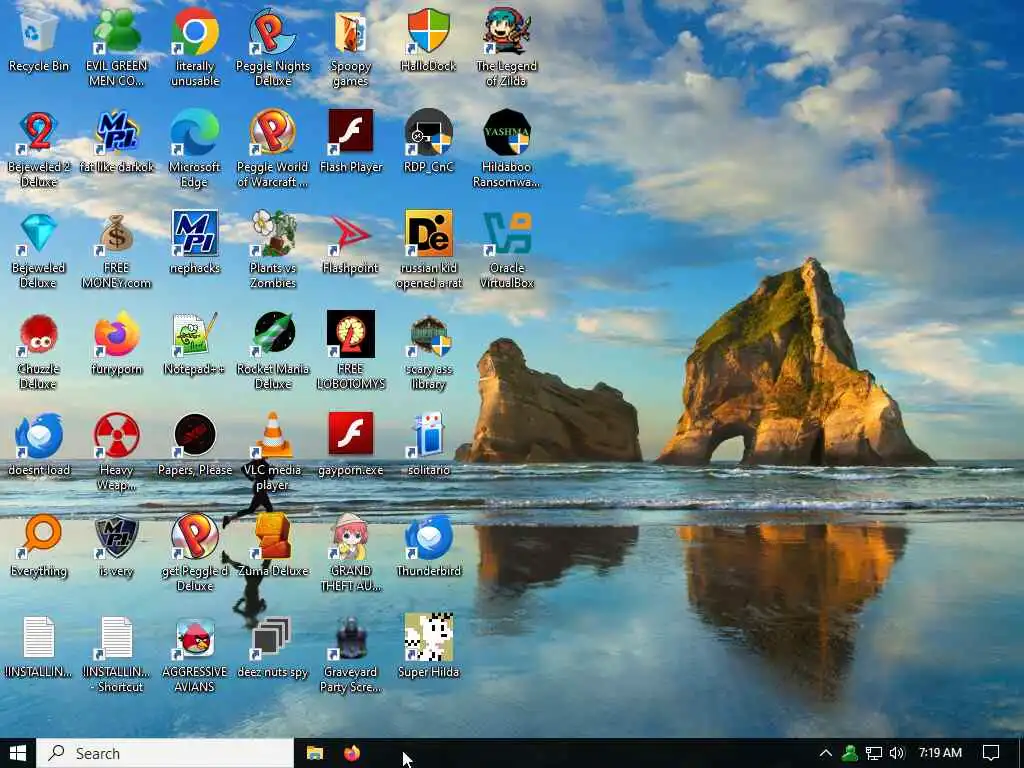
Task: Click the taskbar Search box
Action: click(x=165, y=754)
